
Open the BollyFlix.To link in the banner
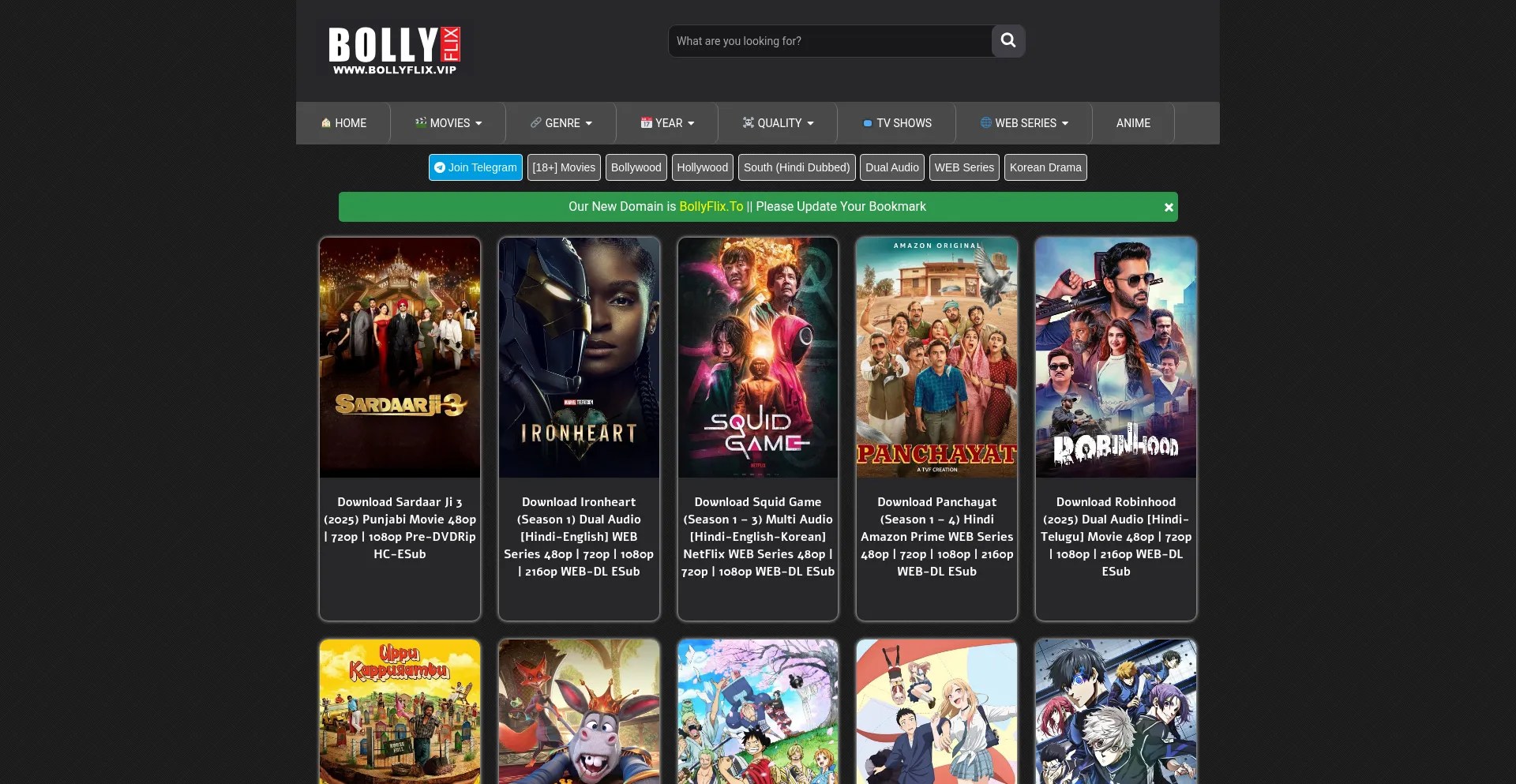click(x=711, y=206)
